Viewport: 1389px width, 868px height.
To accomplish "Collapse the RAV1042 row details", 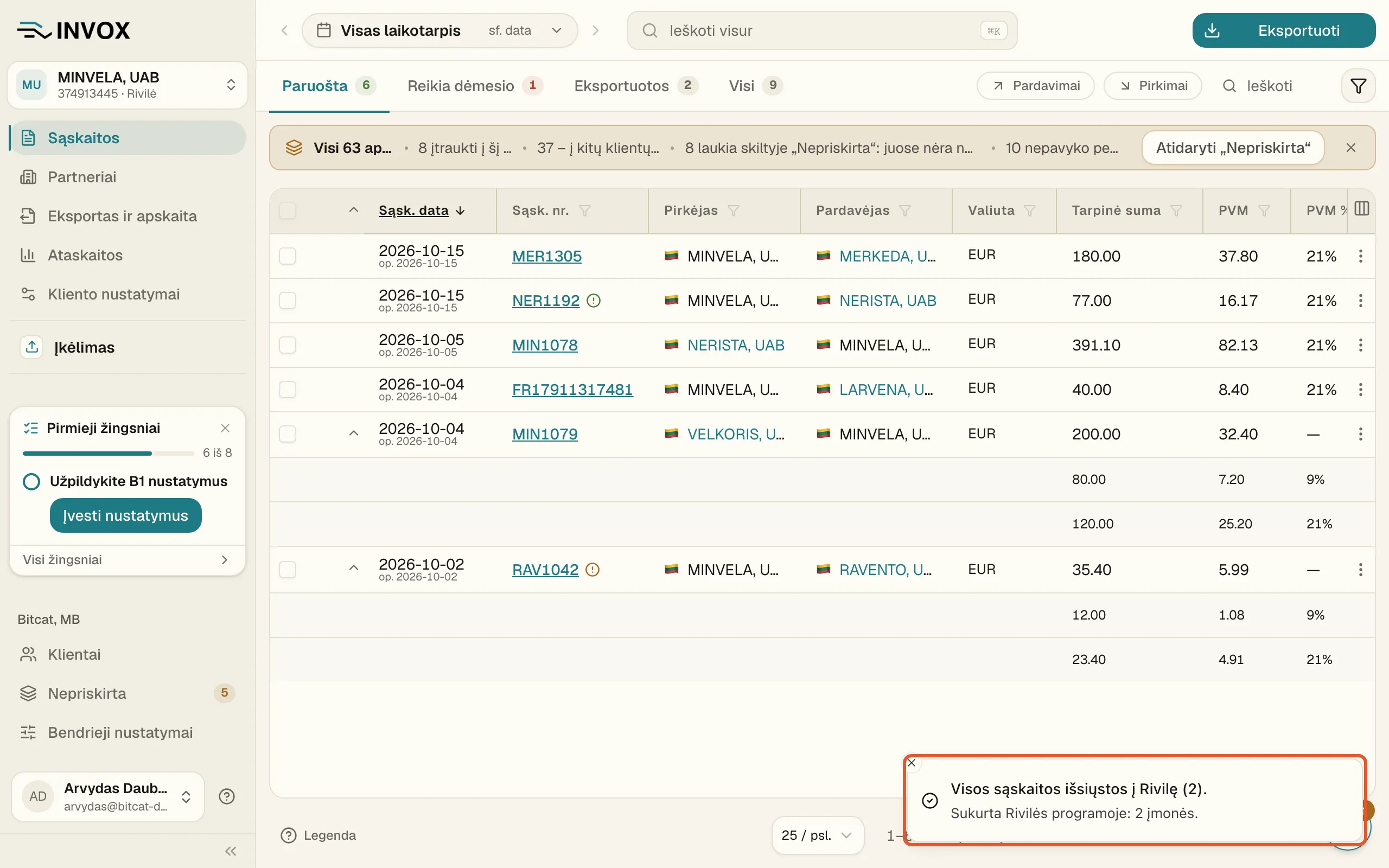I will click(x=354, y=569).
